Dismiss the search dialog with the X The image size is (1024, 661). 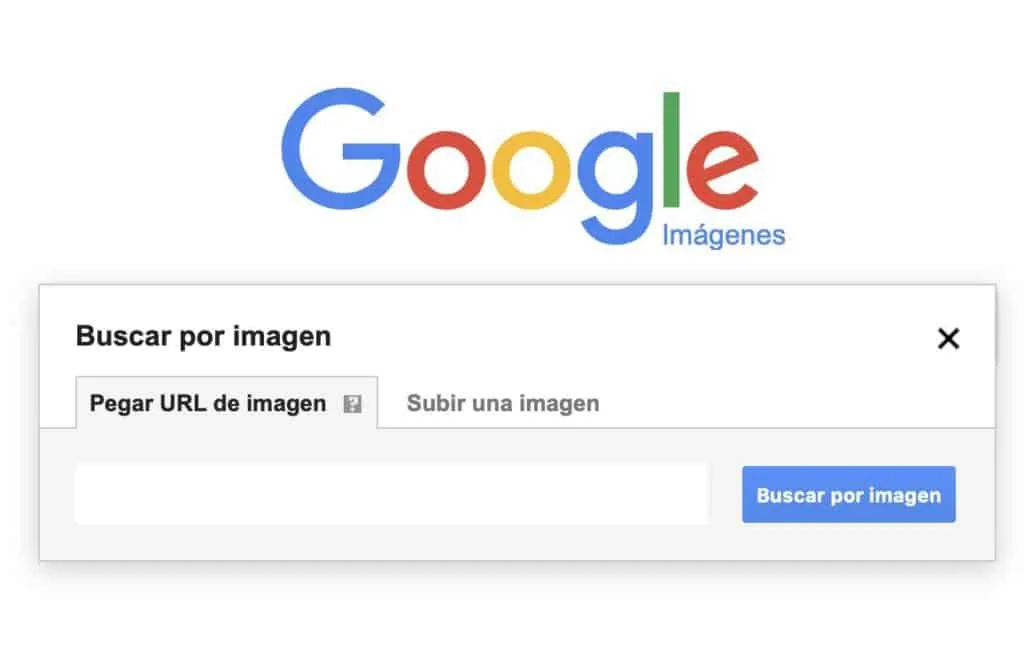click(948, 339)
